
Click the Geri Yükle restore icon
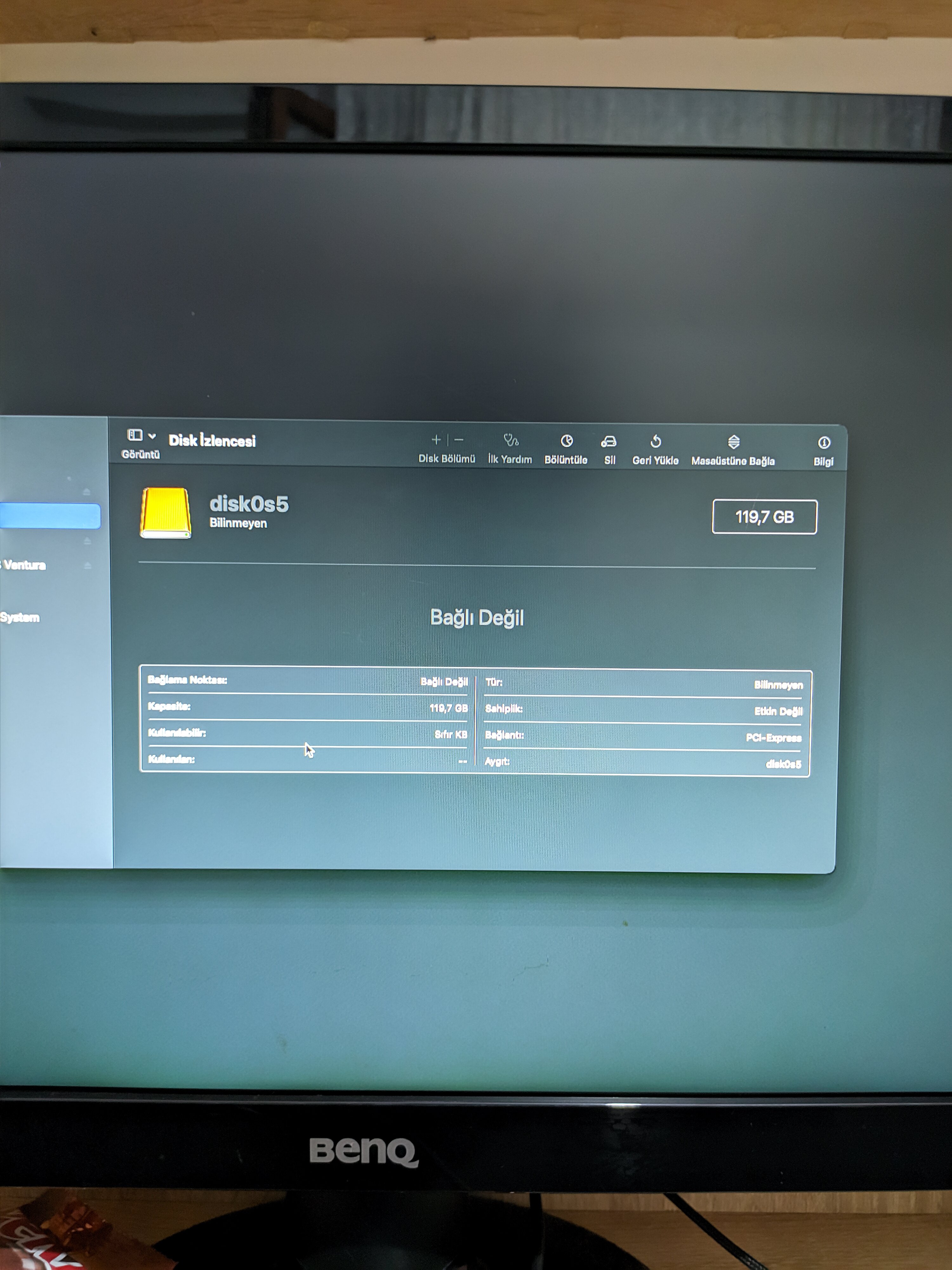tap(655, 442)
